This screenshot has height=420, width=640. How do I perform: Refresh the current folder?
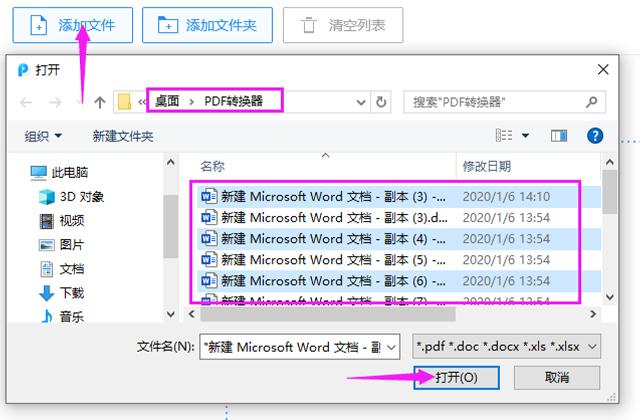pos(381,102)
